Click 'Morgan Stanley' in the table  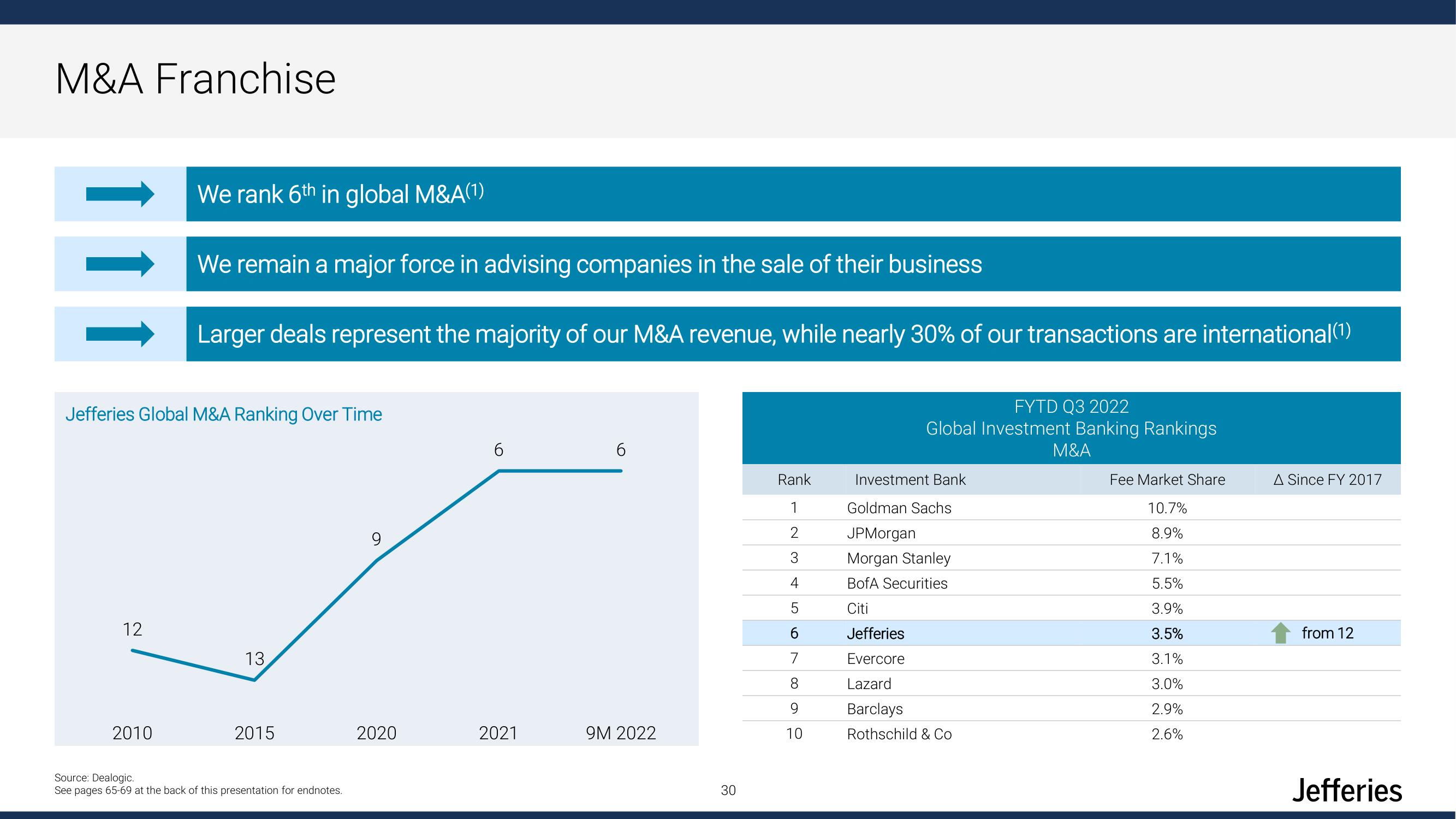(899, 559)
